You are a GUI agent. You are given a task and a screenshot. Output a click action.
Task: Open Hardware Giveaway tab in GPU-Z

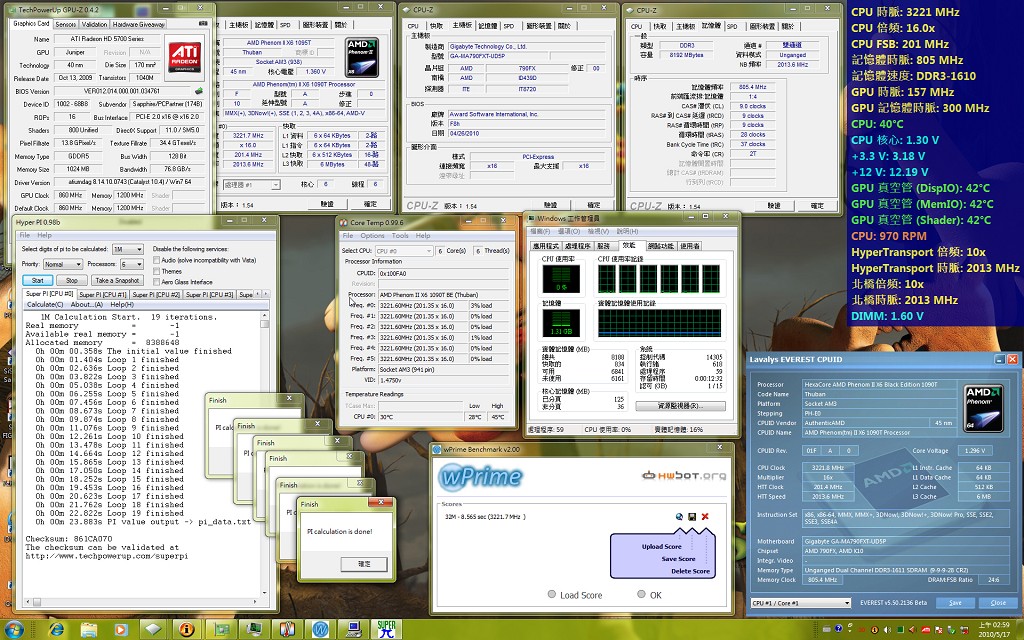click(138, 24)
